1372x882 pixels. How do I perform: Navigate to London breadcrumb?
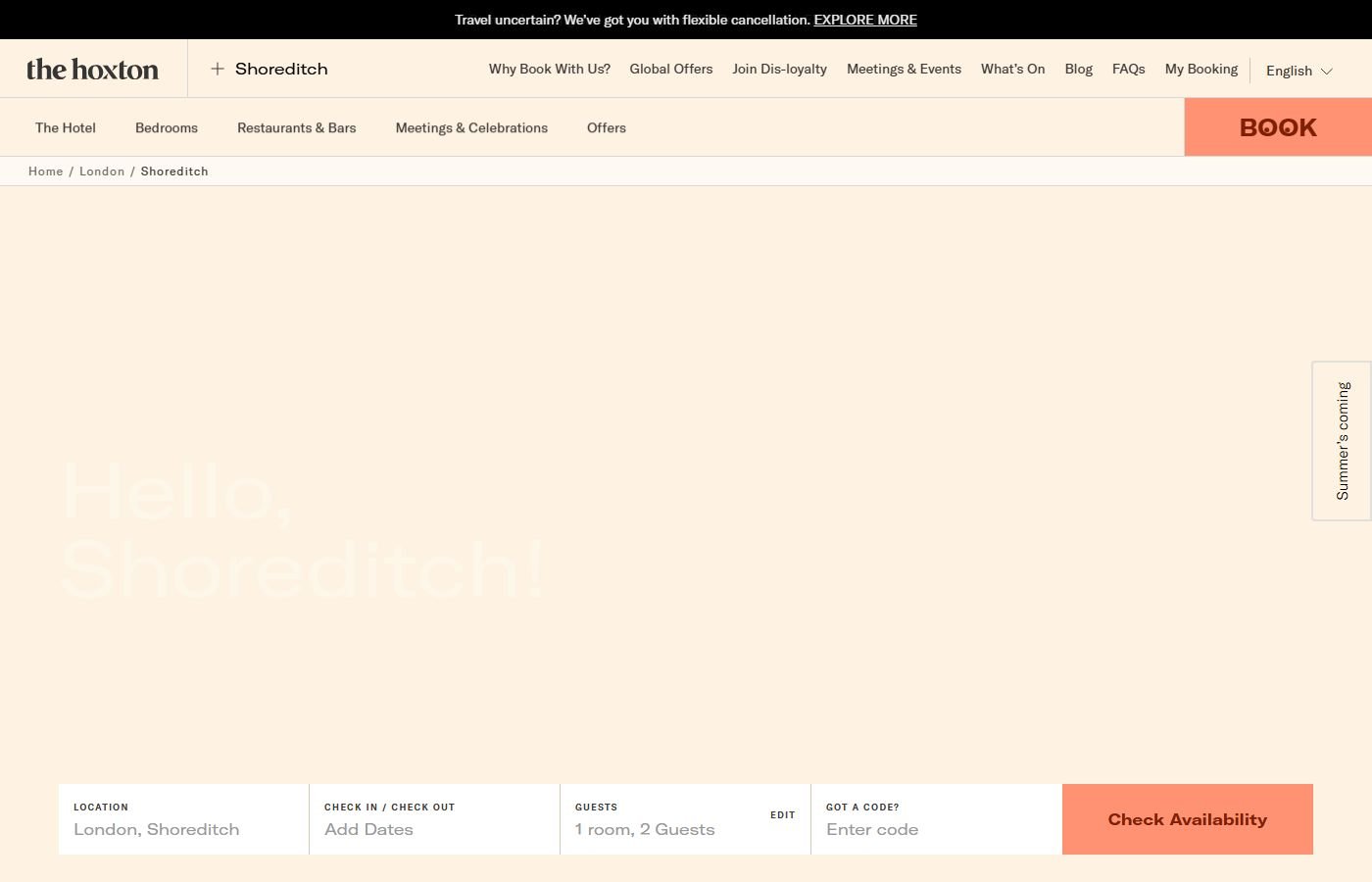(x=102, y=171)
